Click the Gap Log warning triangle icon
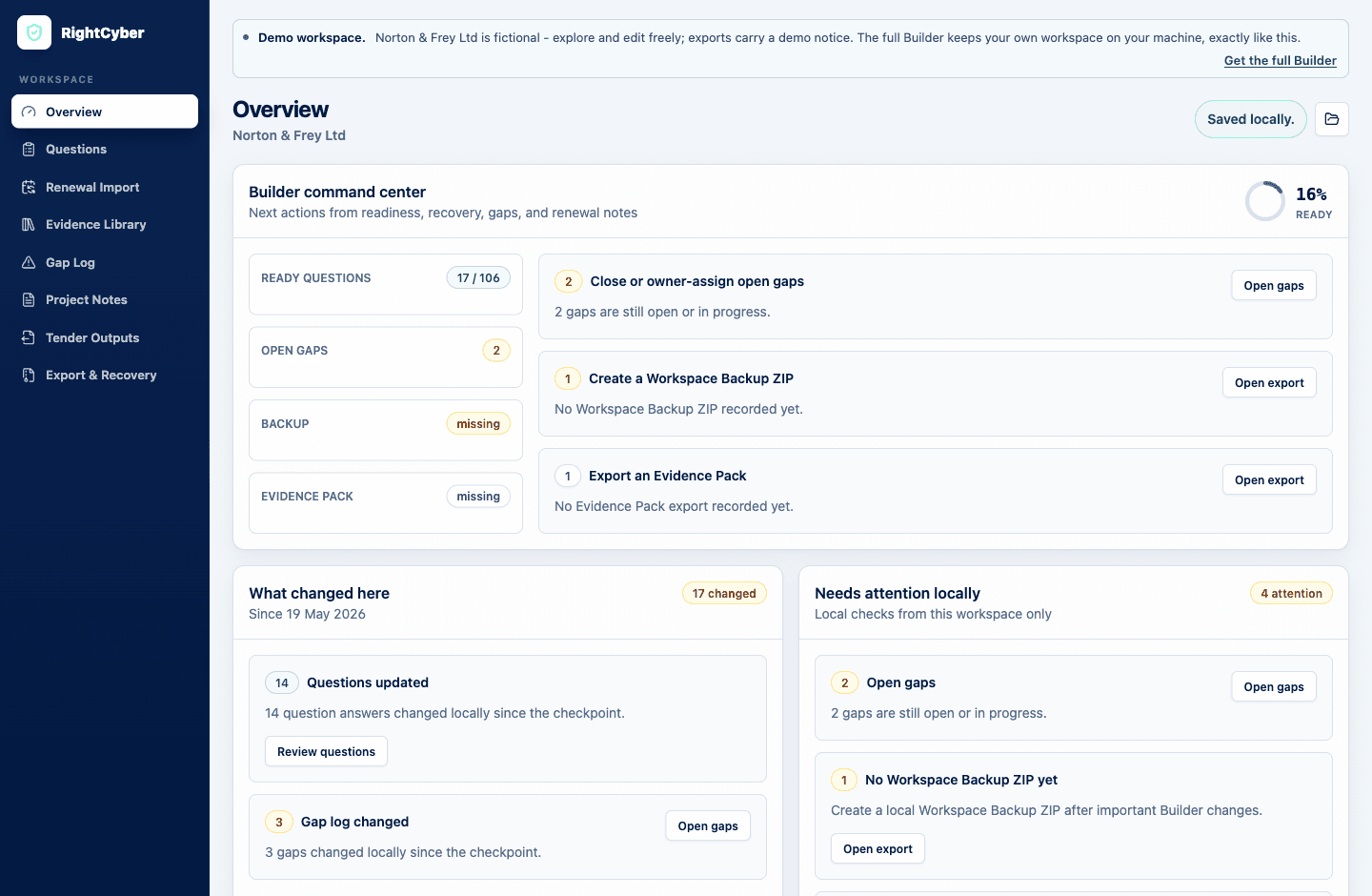Screen dimensions: 1372x896 (x=29, y=262)
